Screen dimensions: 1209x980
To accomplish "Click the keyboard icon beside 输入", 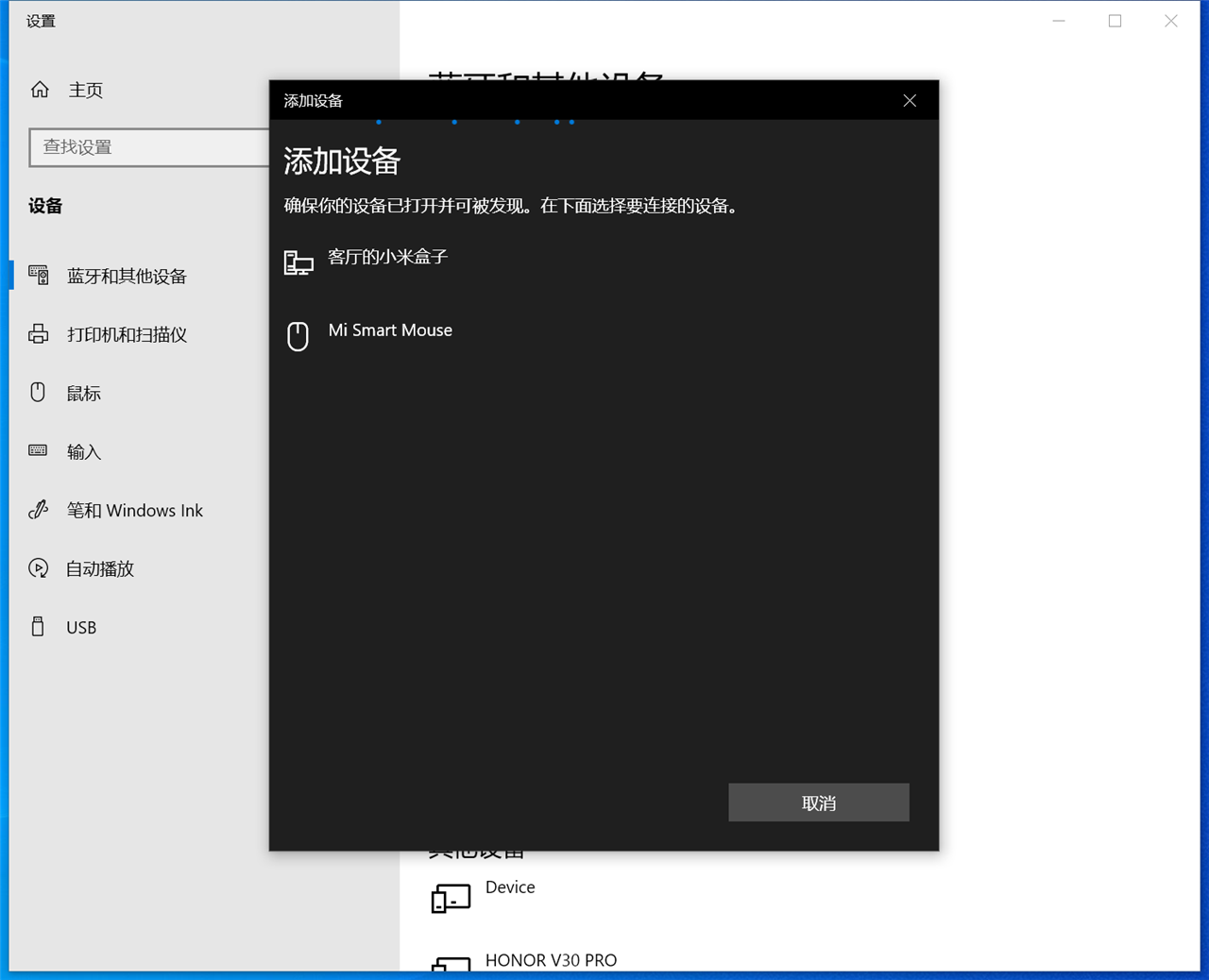I will (x=38, y=450).
